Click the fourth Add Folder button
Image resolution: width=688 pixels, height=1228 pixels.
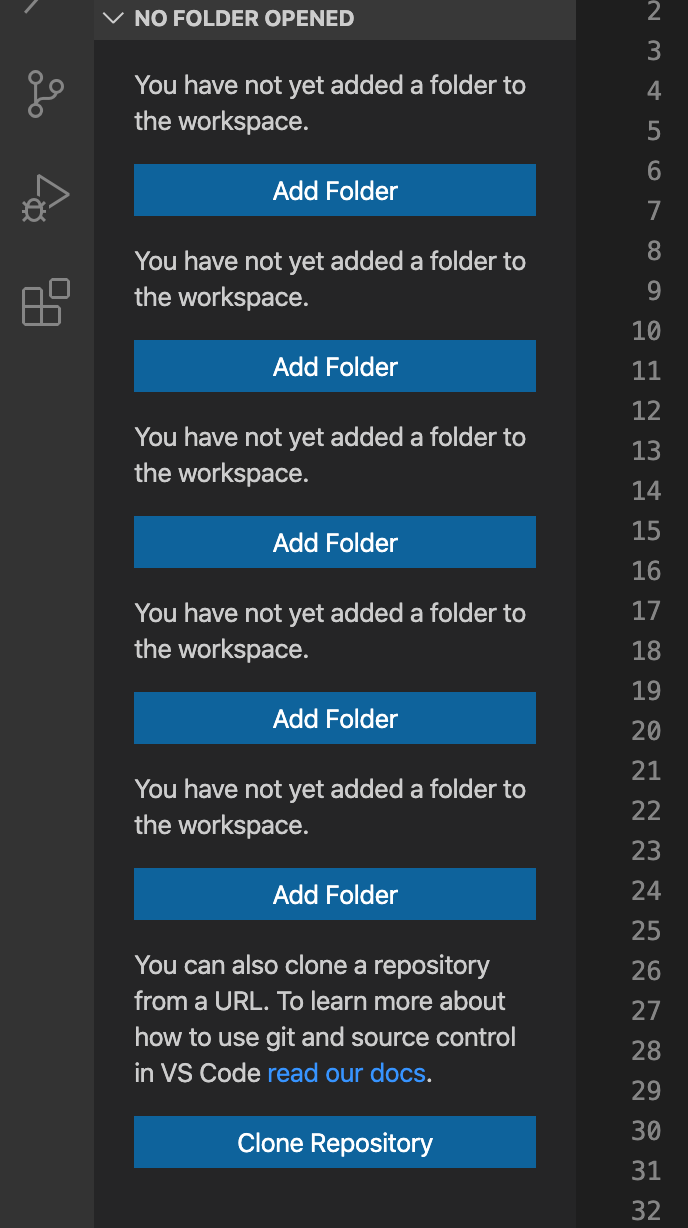(334, 717)
